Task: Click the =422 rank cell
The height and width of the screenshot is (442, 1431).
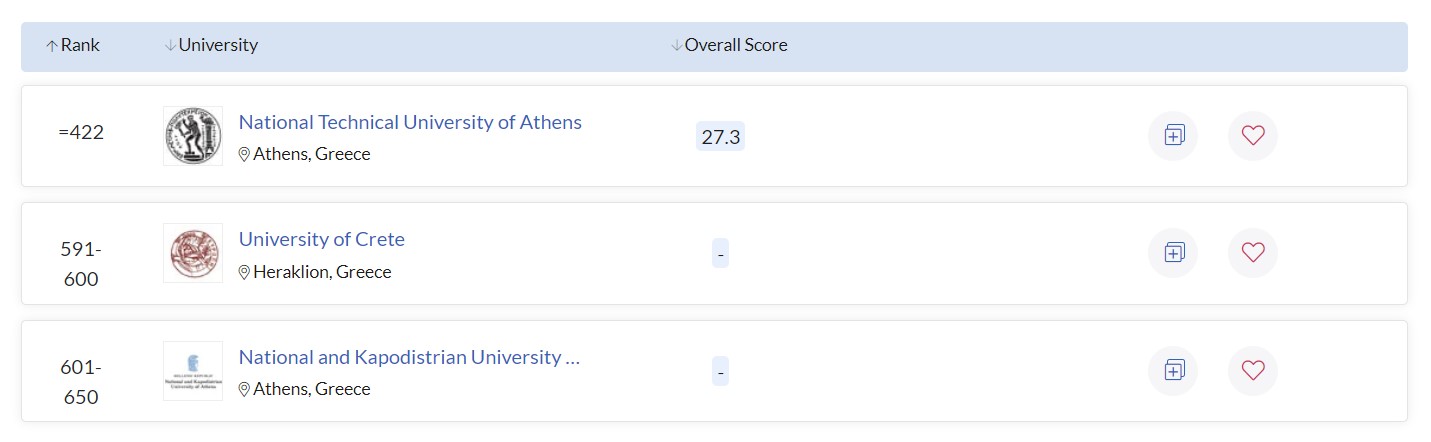Action: tap(81, 133)
